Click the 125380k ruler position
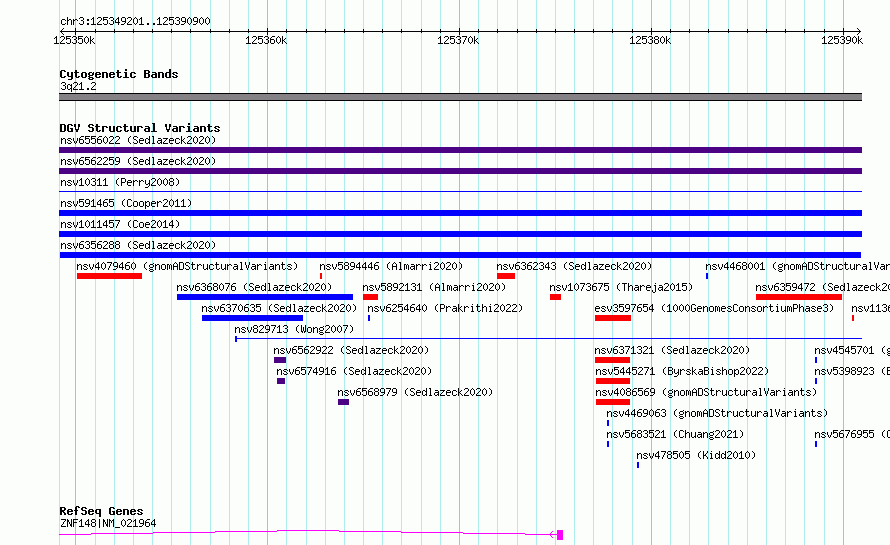Screen dimensions: 890x545 coord(650,40)
